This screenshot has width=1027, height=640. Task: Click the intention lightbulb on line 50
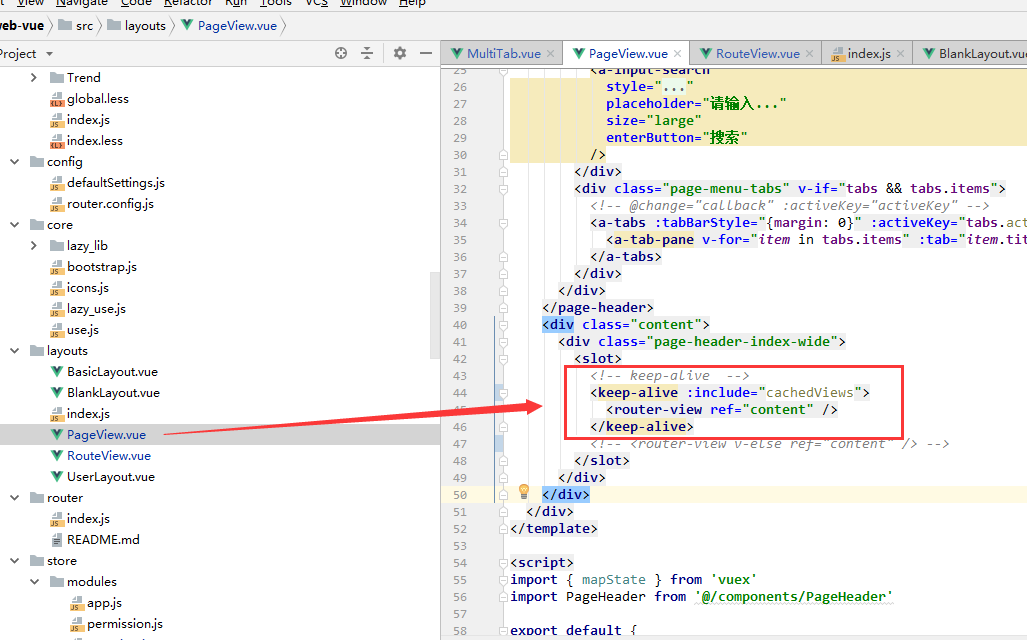tap(524, 493)
